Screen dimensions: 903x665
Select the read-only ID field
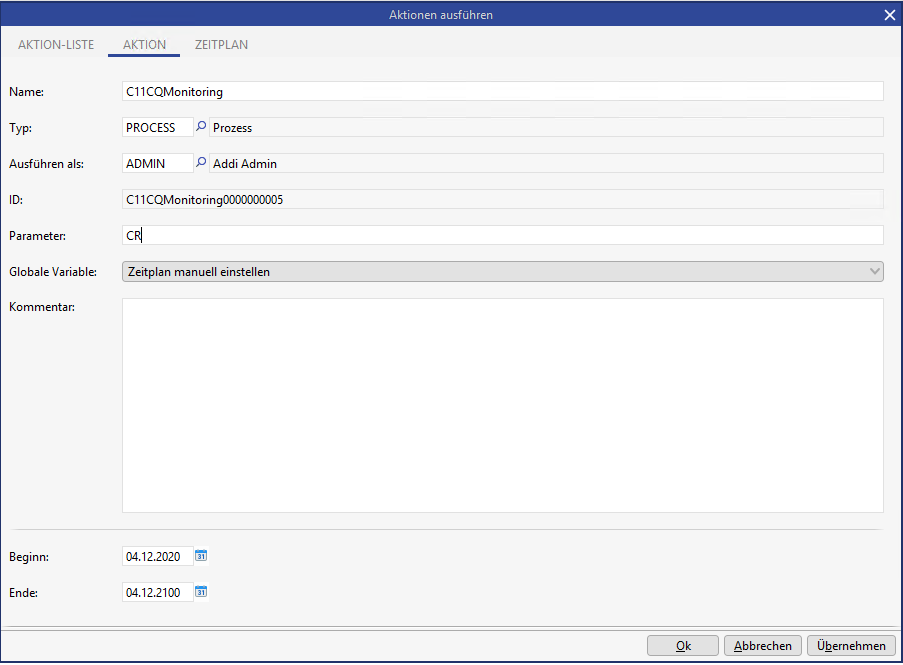[x=502, y=200]
